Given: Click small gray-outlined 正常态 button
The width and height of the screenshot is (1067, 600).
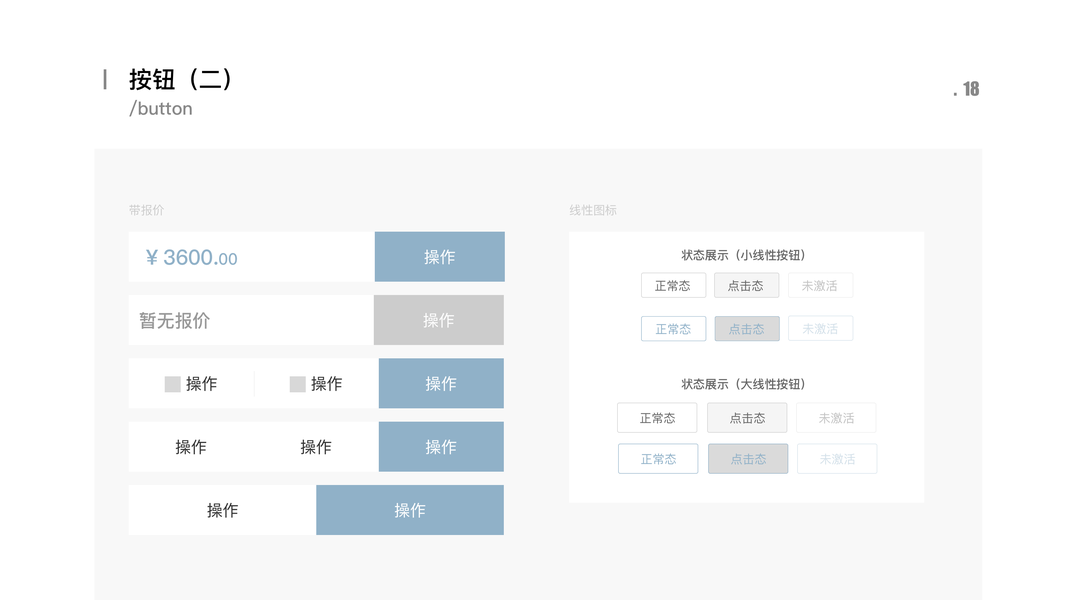Looking at the screenshot, I should 673,286.
